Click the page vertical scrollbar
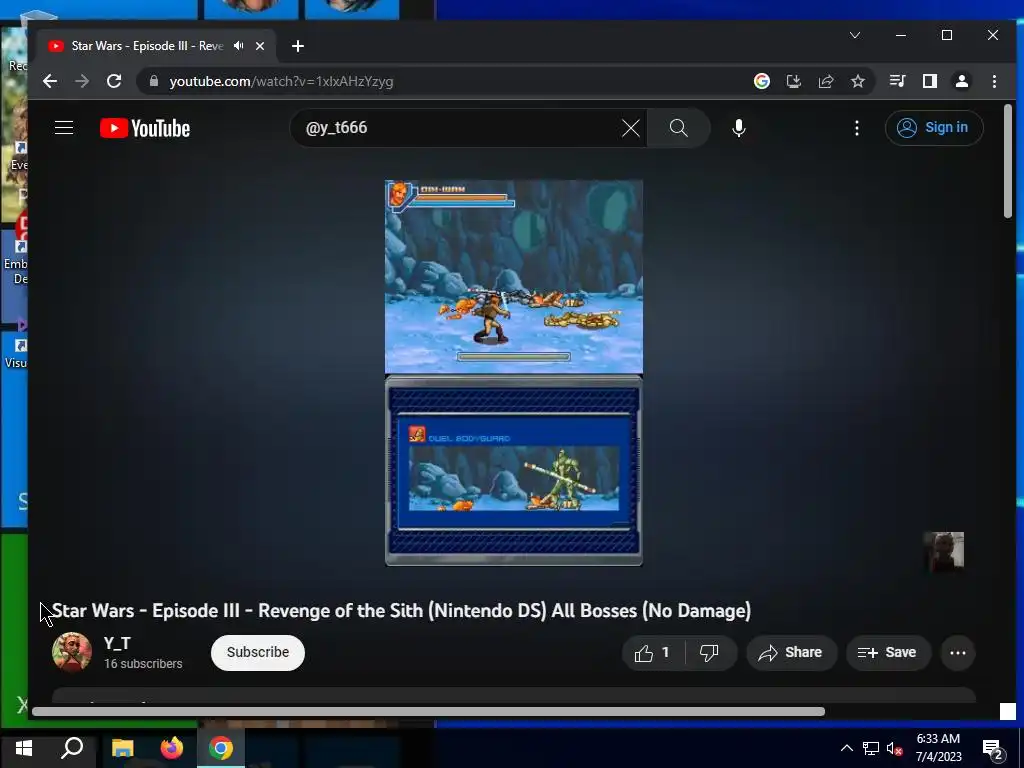 point(1008,161)
